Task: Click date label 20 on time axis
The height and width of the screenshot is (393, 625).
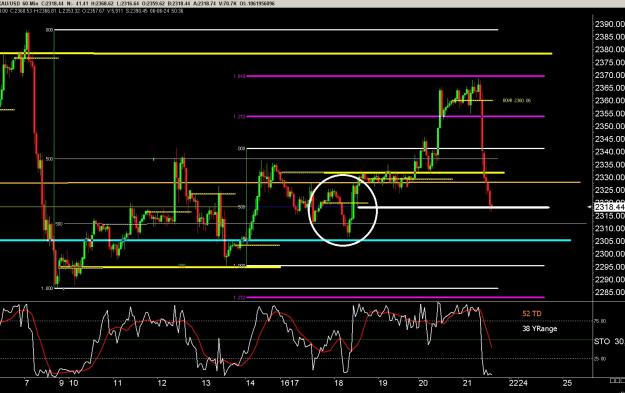Action: point(423,383)
